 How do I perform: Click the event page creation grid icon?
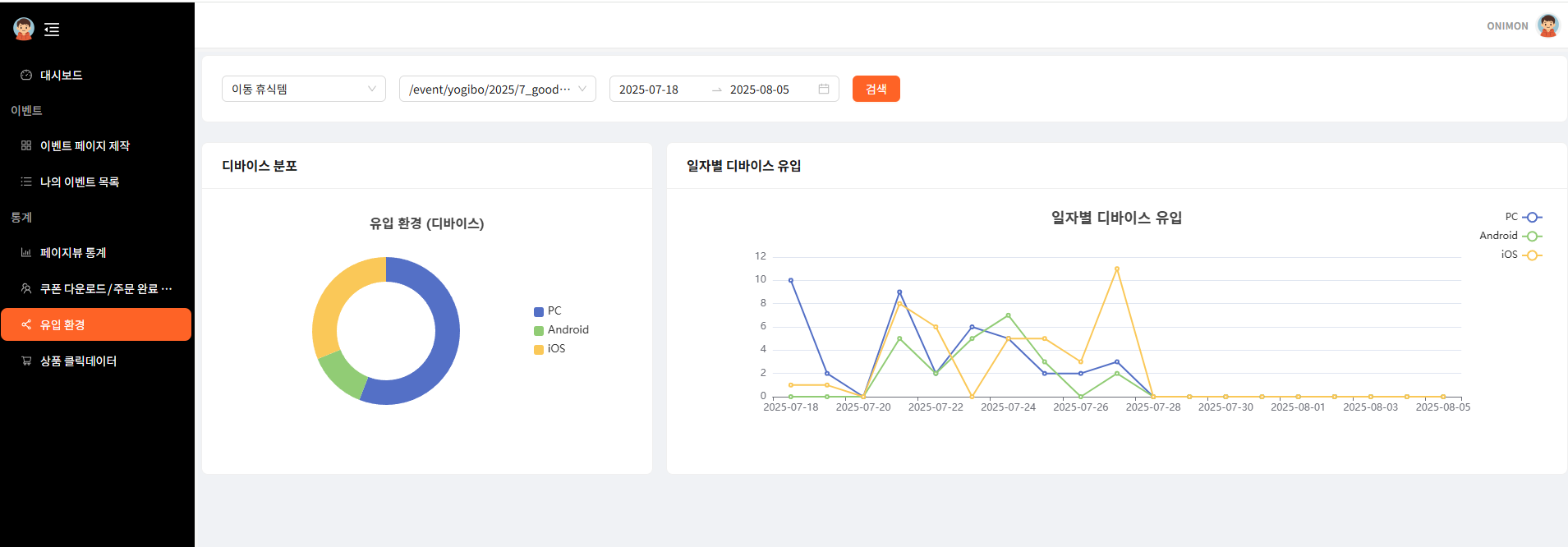coord(26,145)
